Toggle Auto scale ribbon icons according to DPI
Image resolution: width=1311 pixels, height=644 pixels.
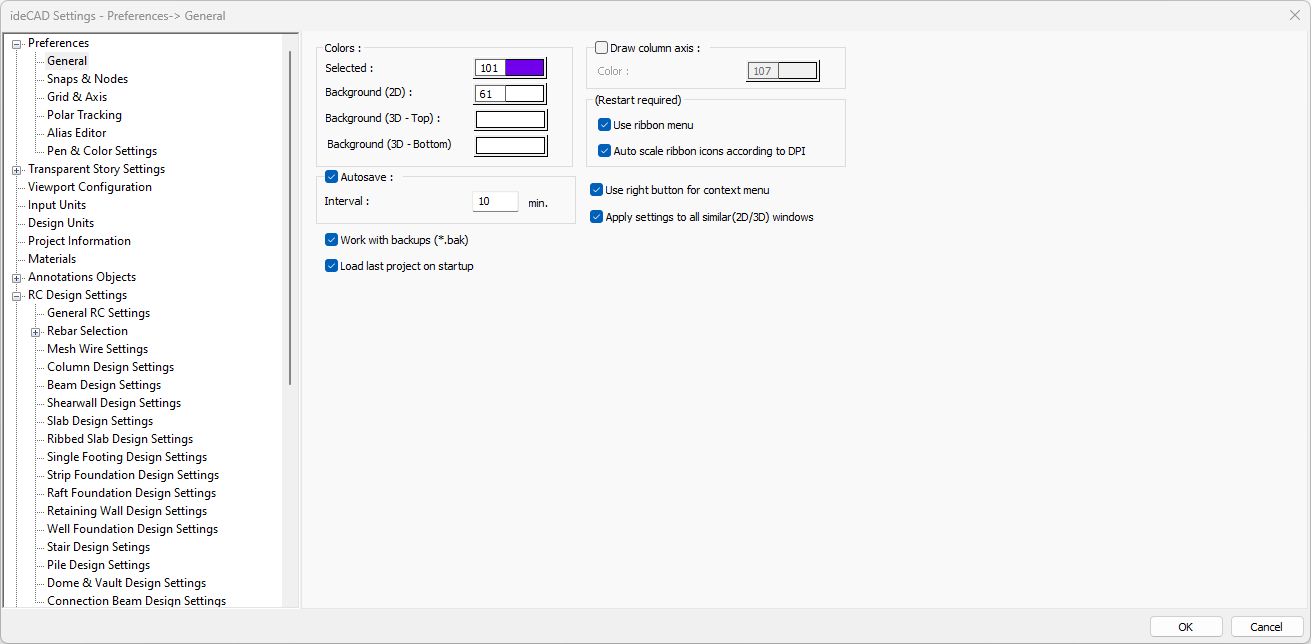[x=604, y=151]
